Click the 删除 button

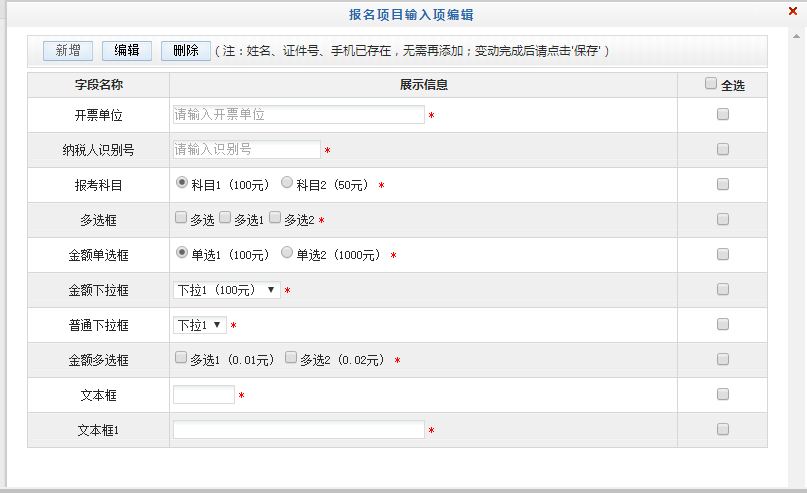click(186, 51)
